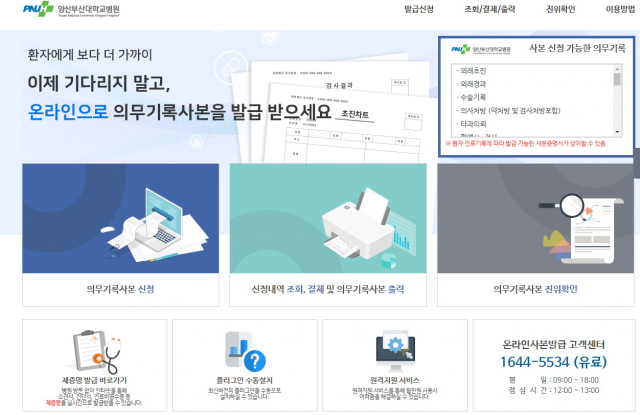Open 플러그인 수동설치 link
This screenshot has width=640, height=415.
[x=247, y=380]
